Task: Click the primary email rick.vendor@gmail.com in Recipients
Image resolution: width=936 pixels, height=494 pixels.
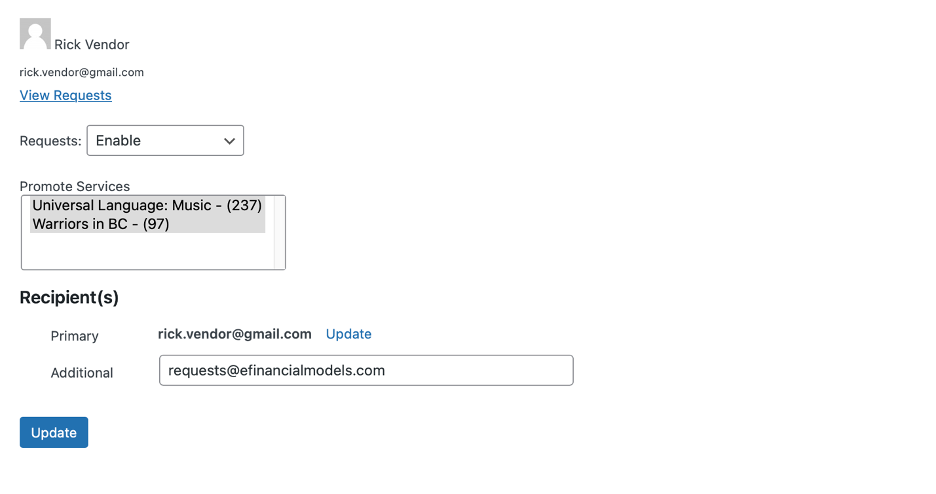Action: tap(235, 334)
